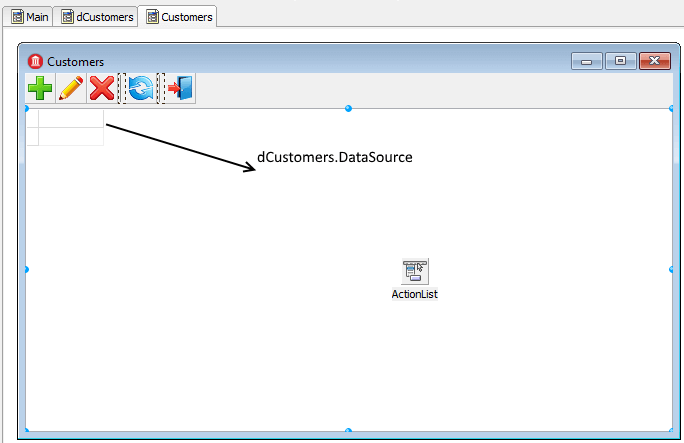
Task: Click the ActionList caption text
Action: coord(415,294)
